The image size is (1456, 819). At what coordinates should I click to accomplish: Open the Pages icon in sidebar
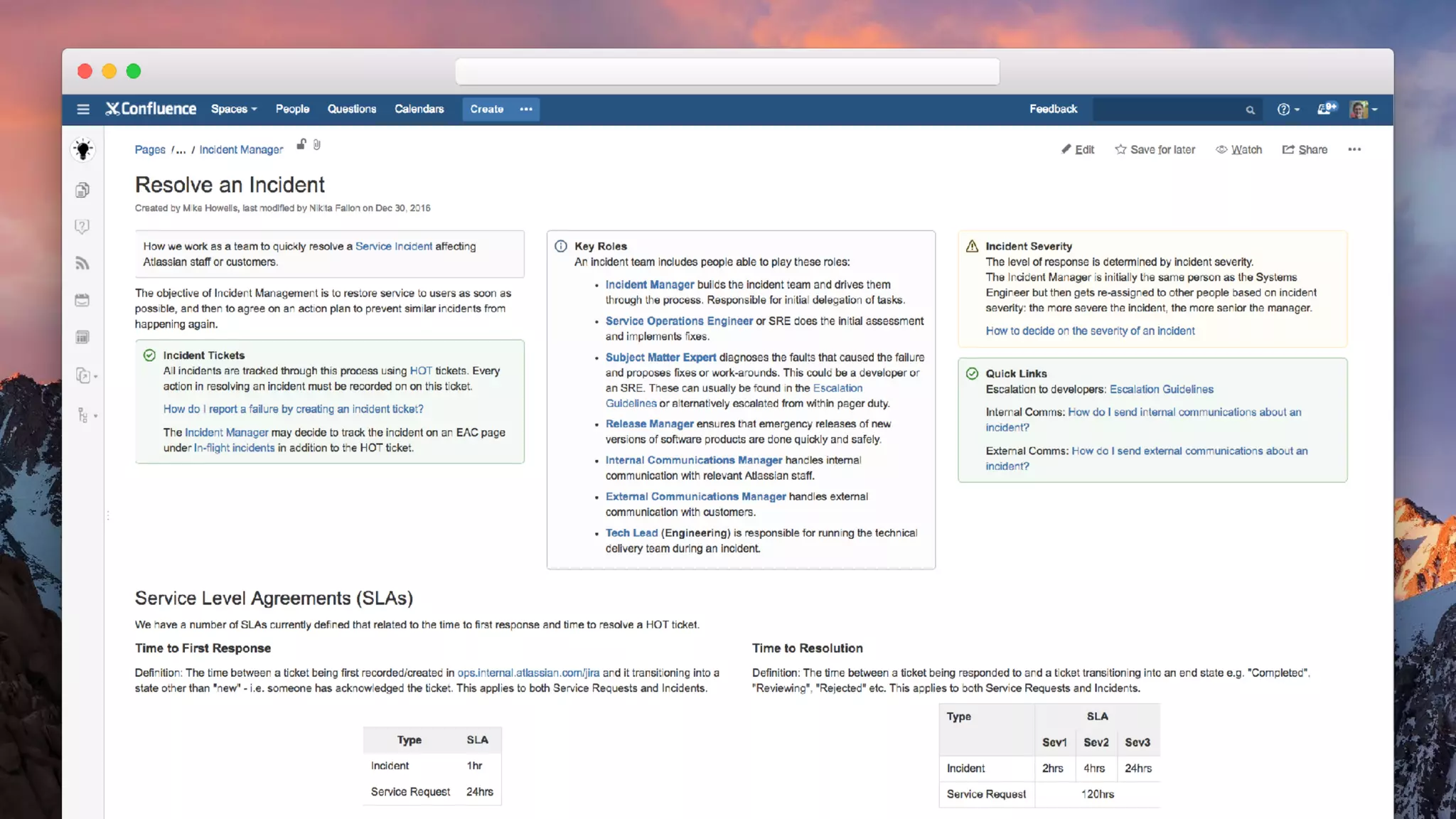click(x=82, y=190)
